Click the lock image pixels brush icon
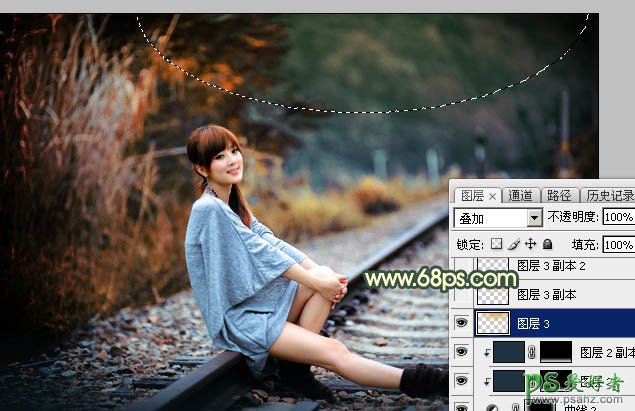Screen dimensions: 635x411 tap(514, 244)
